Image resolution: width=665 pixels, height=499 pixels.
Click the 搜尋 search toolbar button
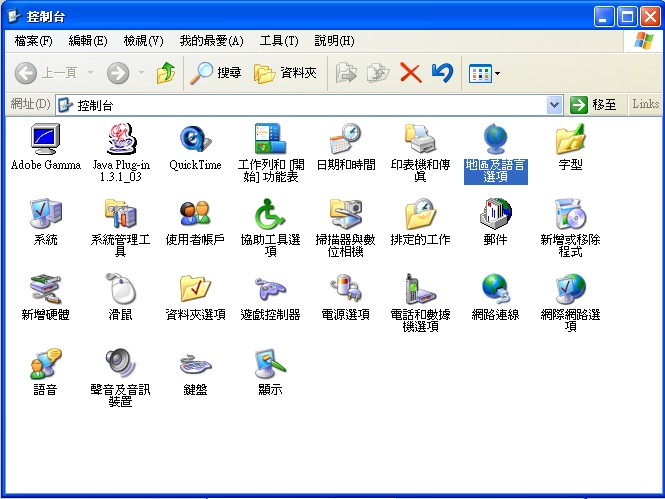215,73
